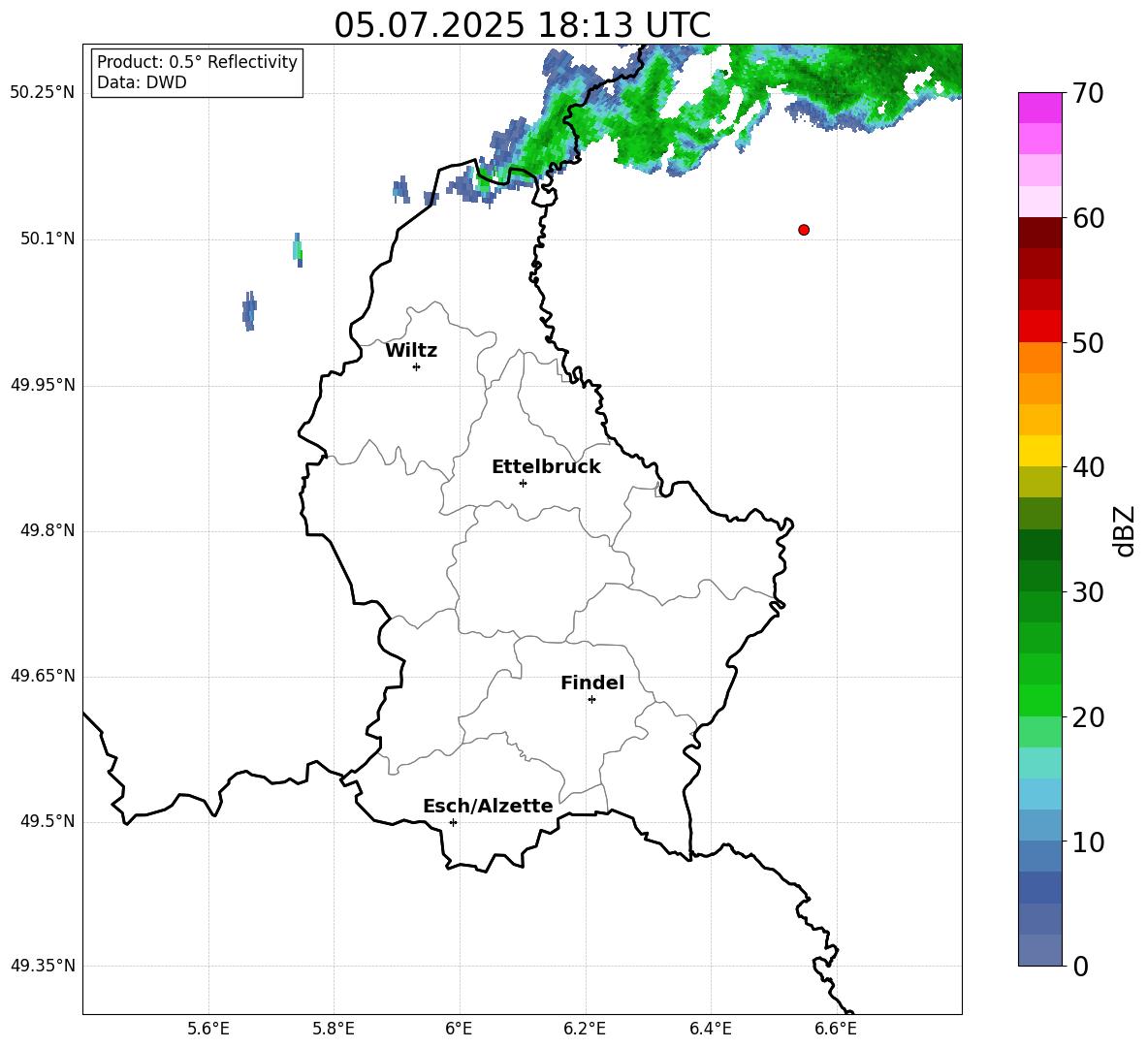This screenshot has height=1048, width=1148.
Task: Click the red dot marker on the map
Action: 804,230
